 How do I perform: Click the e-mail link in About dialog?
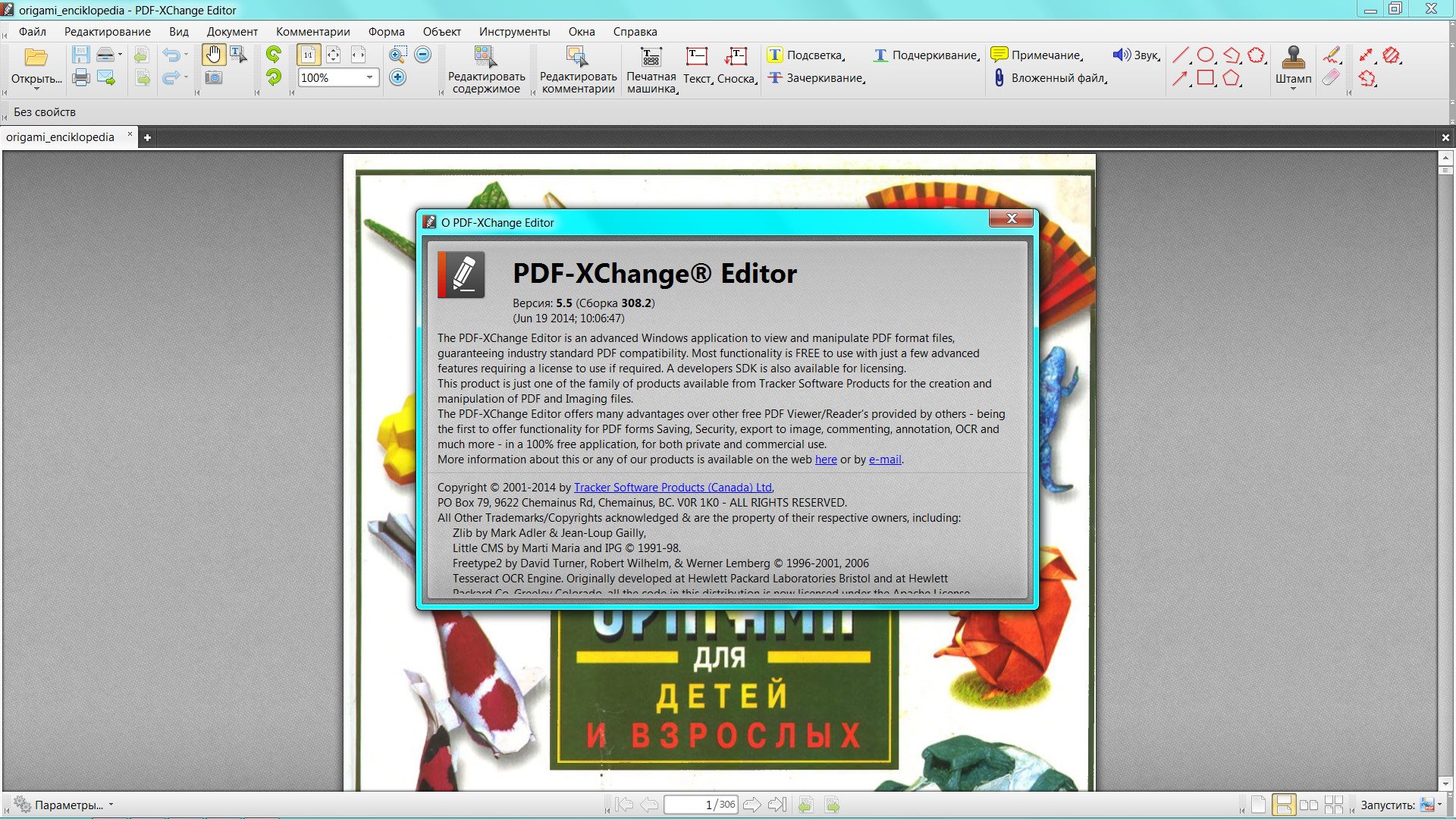pos(885,460)
